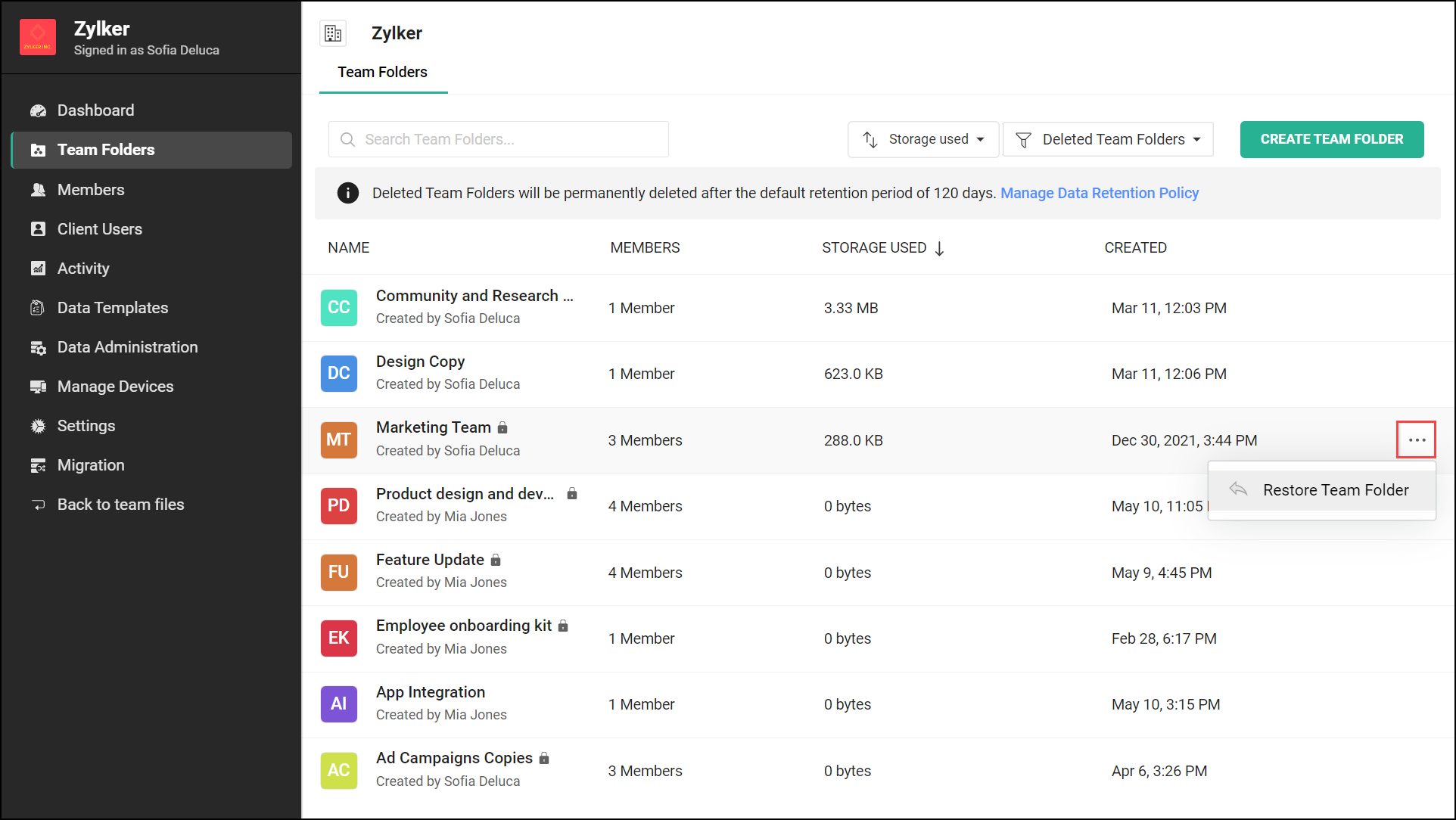Image resolution: width=1456 pixels, height=820 pixels.
Task: Open the Manage Data Retention Policy link
Action: [x=1099, y=193]
